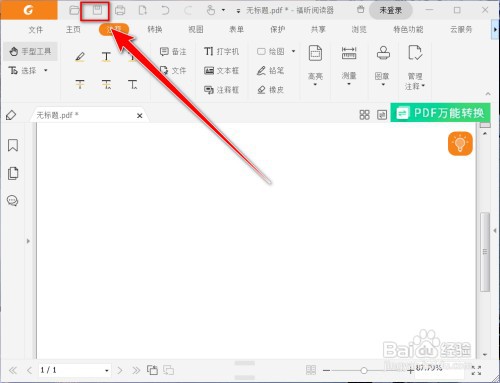
Task: Switch to the 浏览 ribbon tab
Action: 359,29
